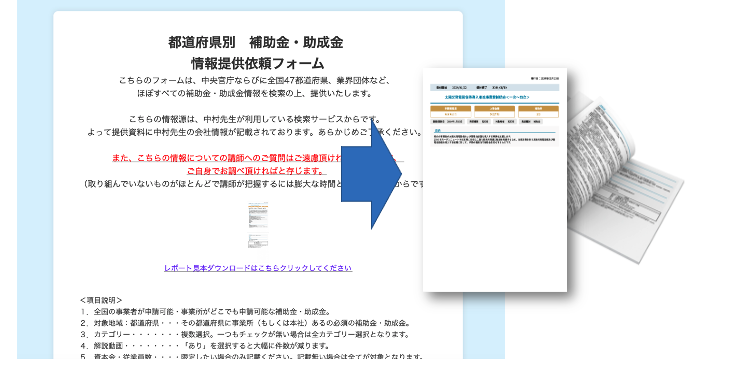This screenshot has height=370, width=744.
Task: Click the 情報提供依頼フォーム title
Action: [258, 63]
